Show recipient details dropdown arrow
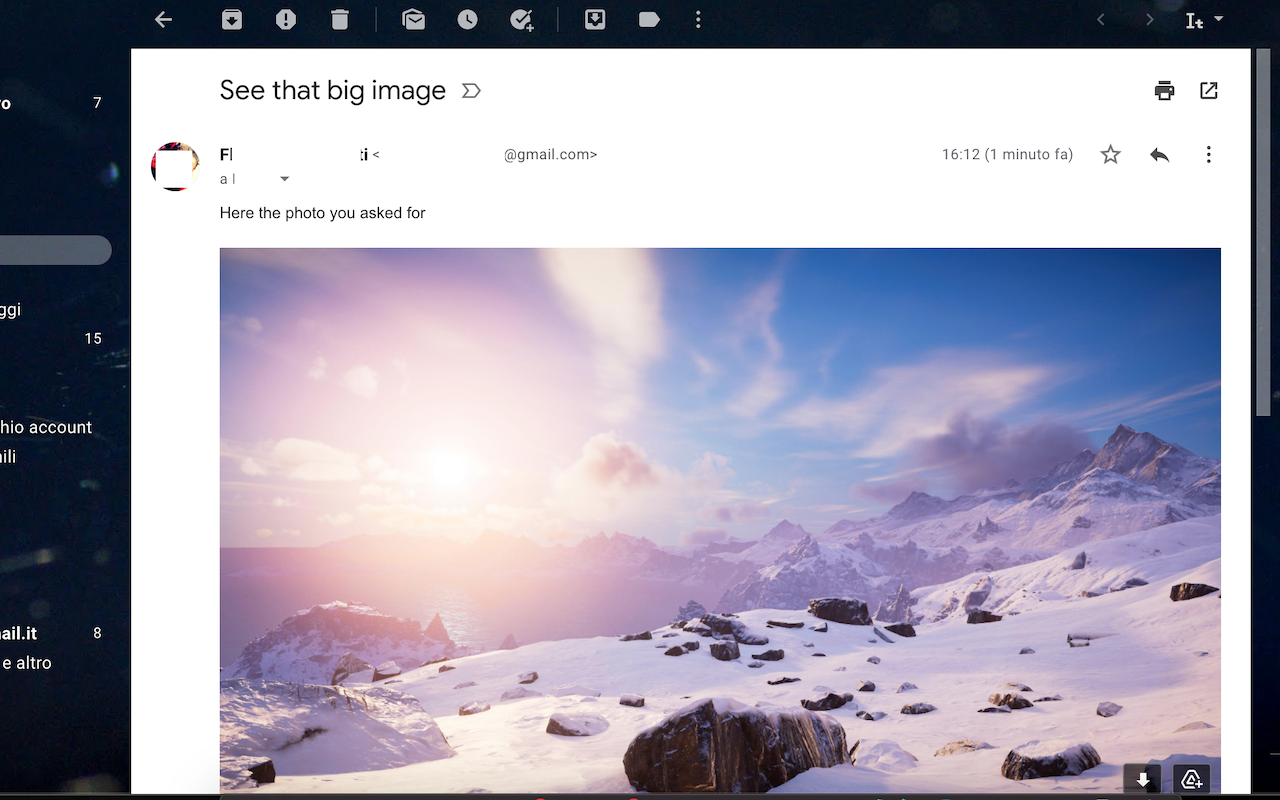This screenshot has height=800, width=1280. 284,179
